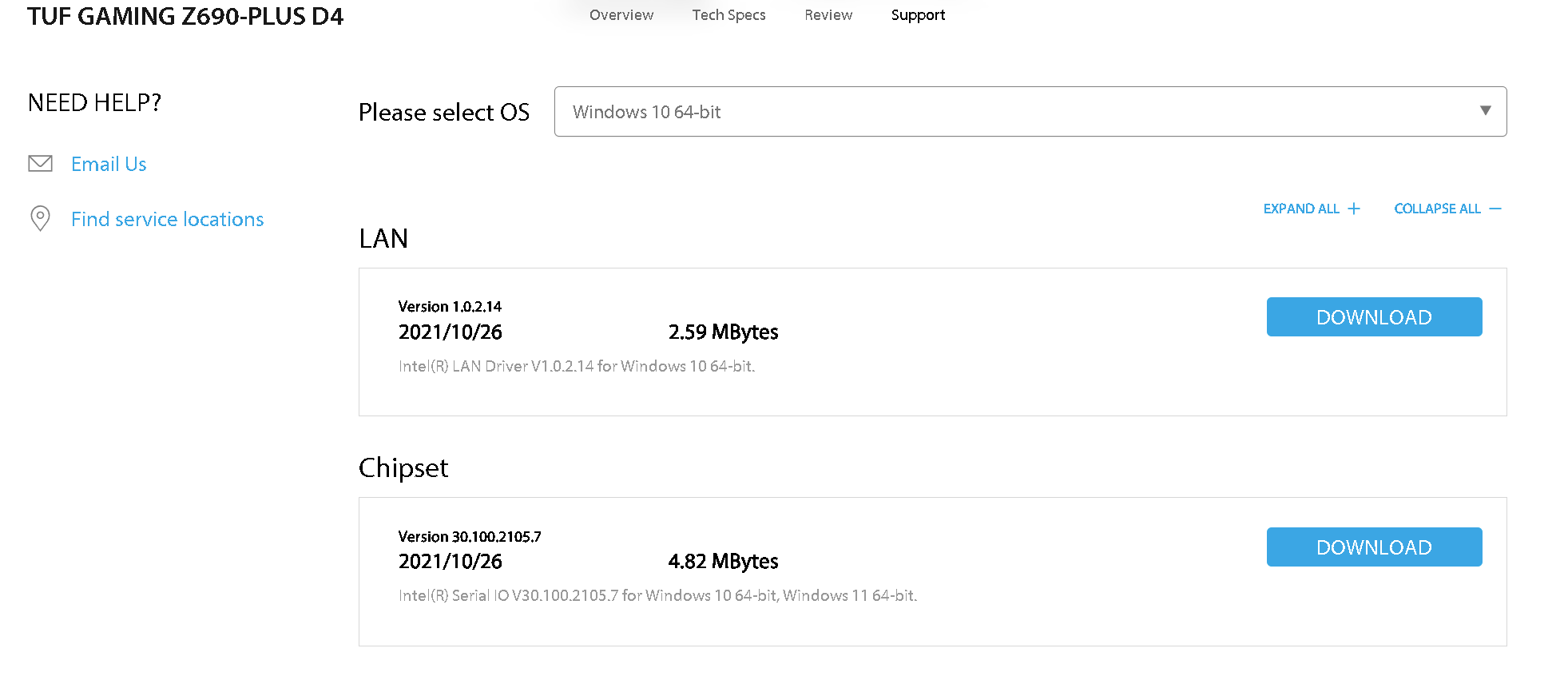The height and width of the screenshot is (676, 1568).
Task: Open the Review tab
Action: [x=828, y=15]
